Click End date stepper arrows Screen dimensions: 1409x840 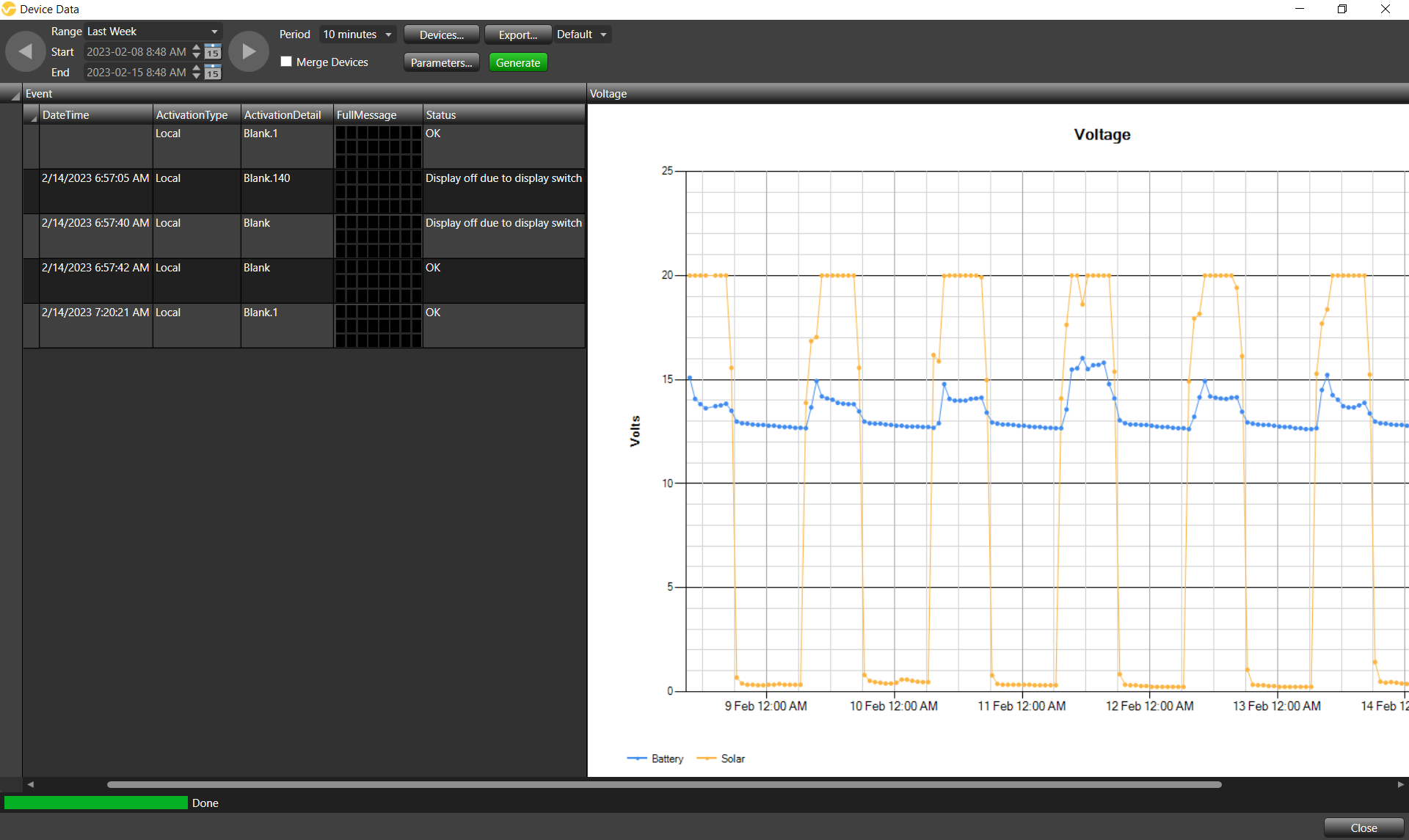pos(196,72)
